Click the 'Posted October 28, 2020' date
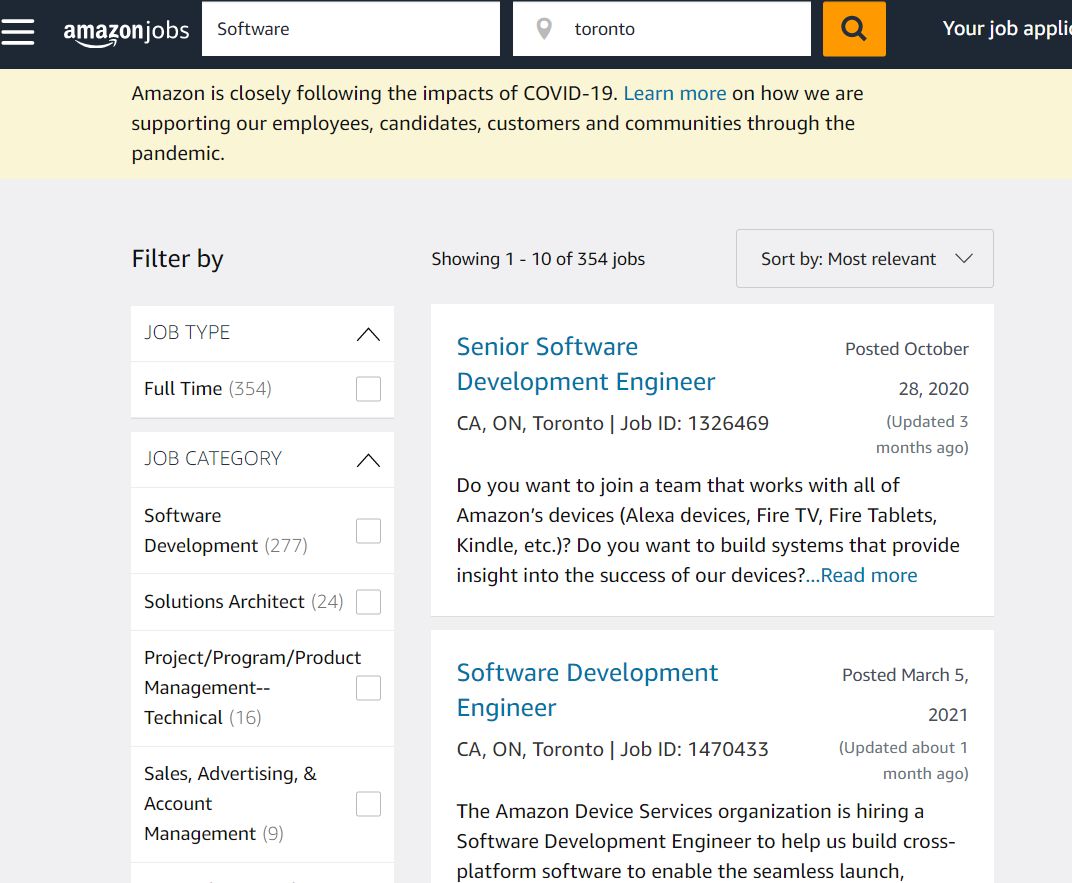The height and width of the screenshot is (883, 1072). click(x=907, y=368)
